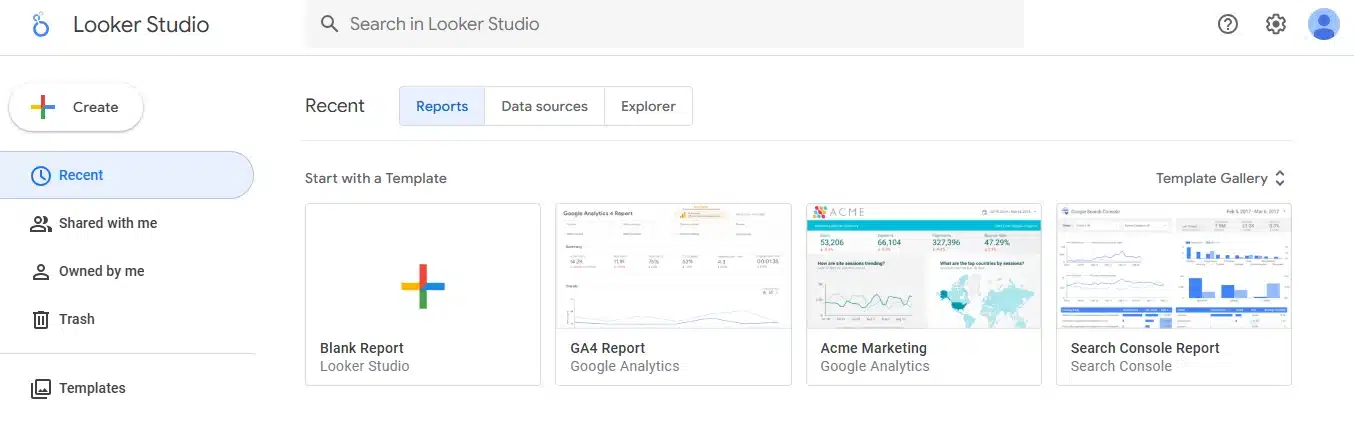The height and width of the screenshot is (432, 1354).
Task: Click the Search Console subtitle text
Action: tap(1121, 366)
